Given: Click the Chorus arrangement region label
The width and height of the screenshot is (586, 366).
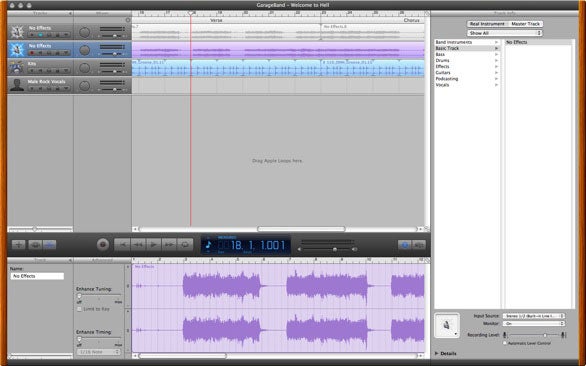Looking at the screenshot, I should click(411, 20).
